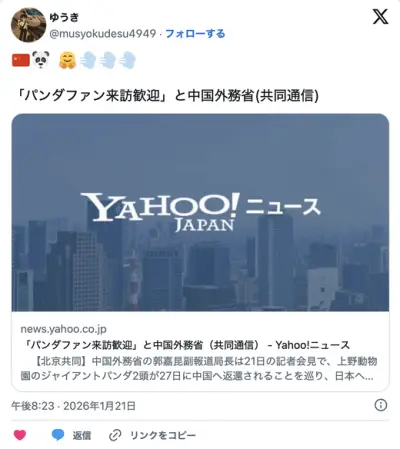Click the blue reply speech bubble icon
Image resolution: width=400 pixels, height=449 pixels.
[58, 435]
